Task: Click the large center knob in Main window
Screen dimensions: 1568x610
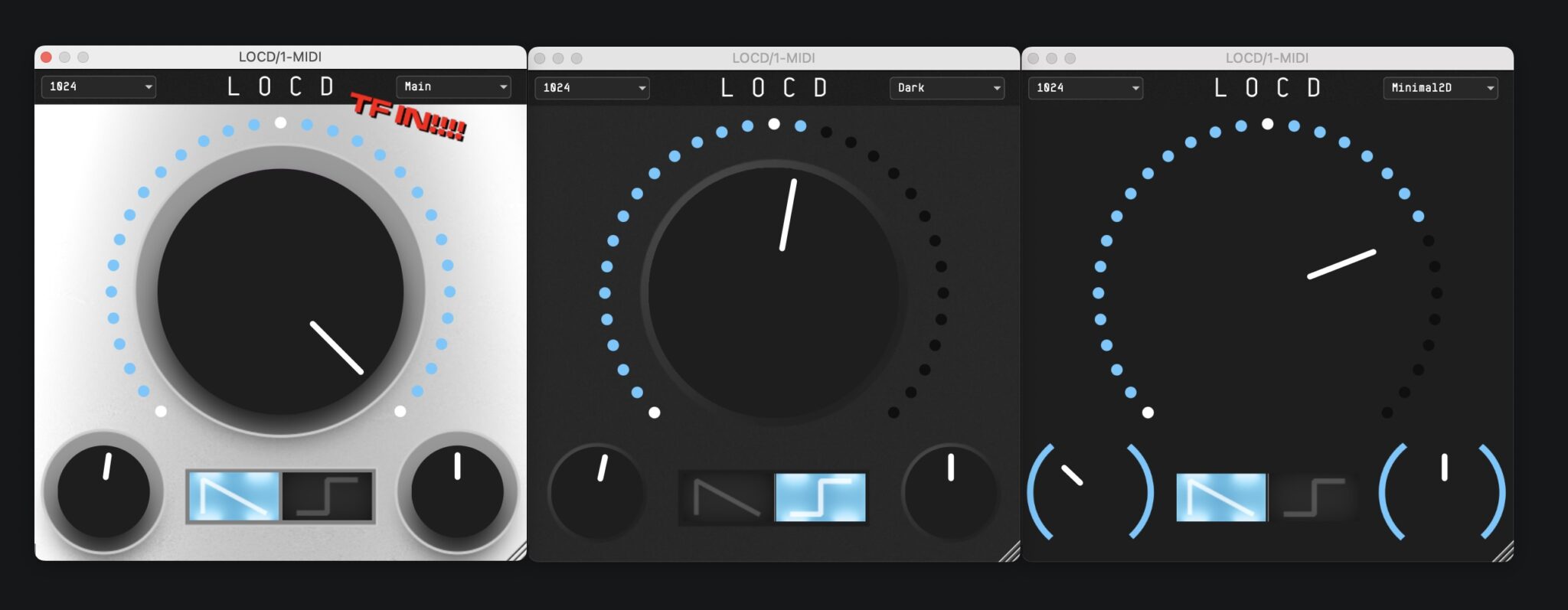Action: point(280,292)
